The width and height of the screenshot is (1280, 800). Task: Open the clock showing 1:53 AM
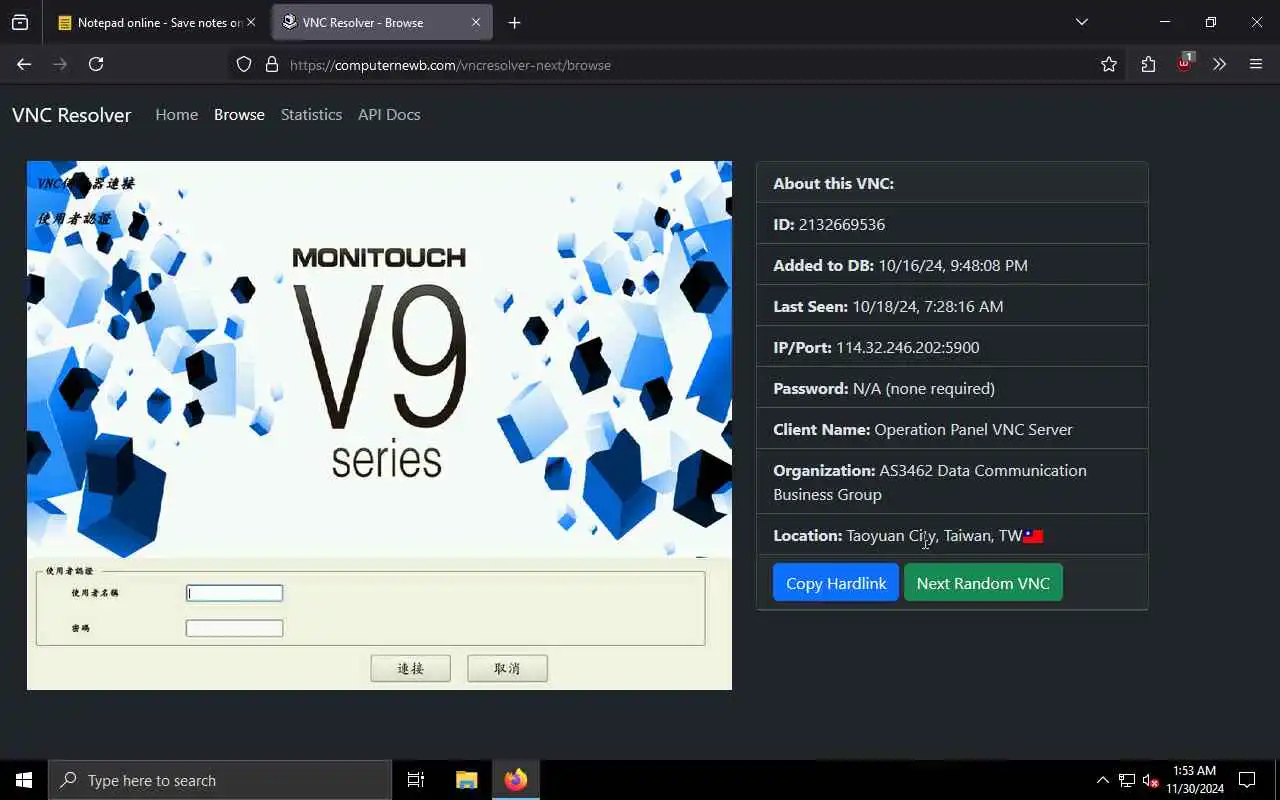1194,780
